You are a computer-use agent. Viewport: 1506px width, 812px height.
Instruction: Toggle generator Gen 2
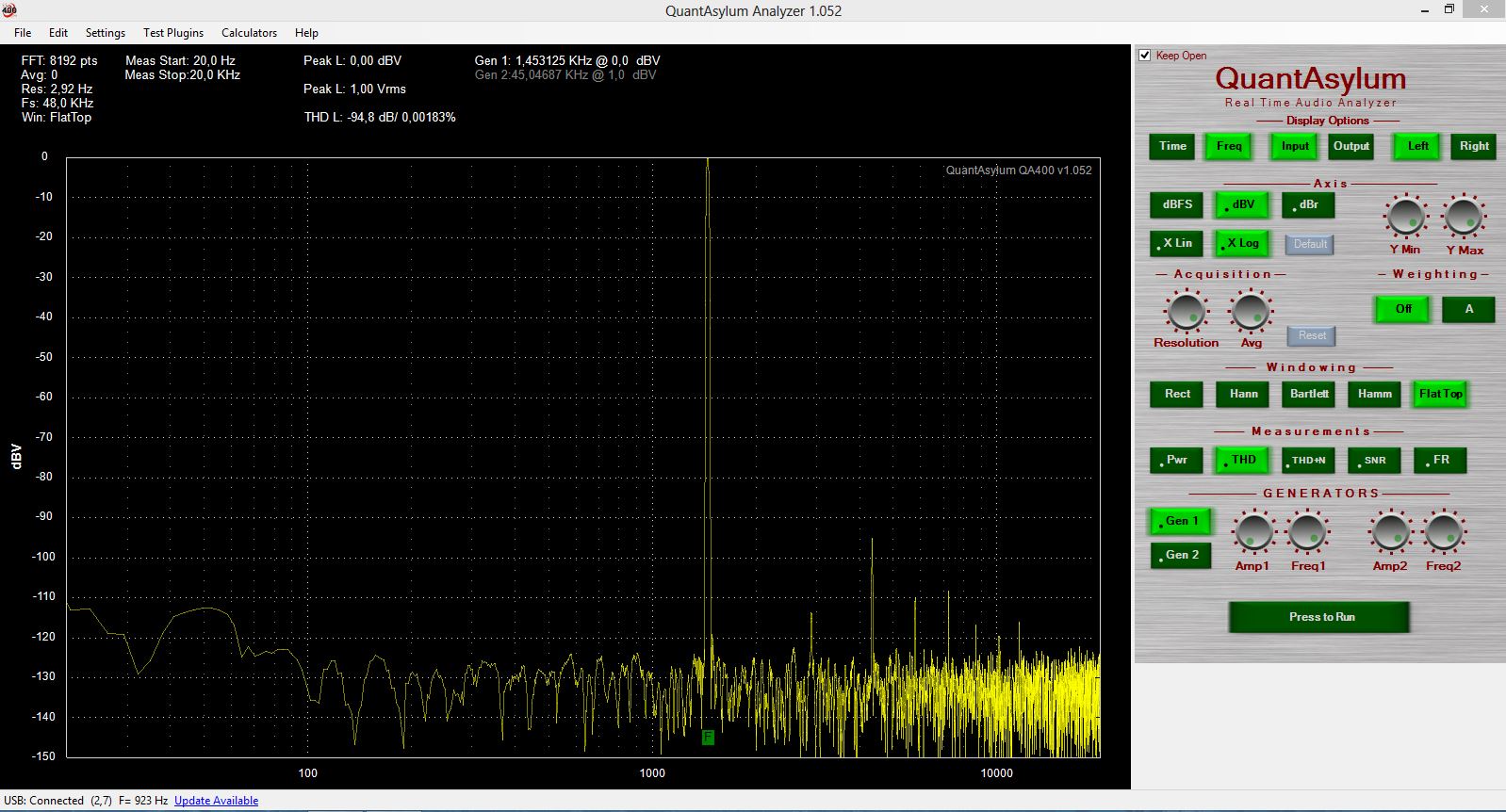click(1180, 555)
